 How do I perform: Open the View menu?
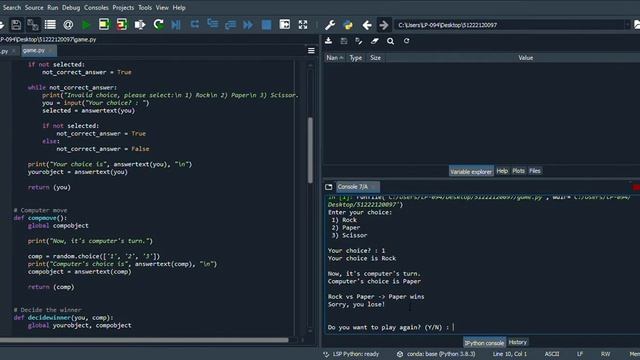(162, 7)
